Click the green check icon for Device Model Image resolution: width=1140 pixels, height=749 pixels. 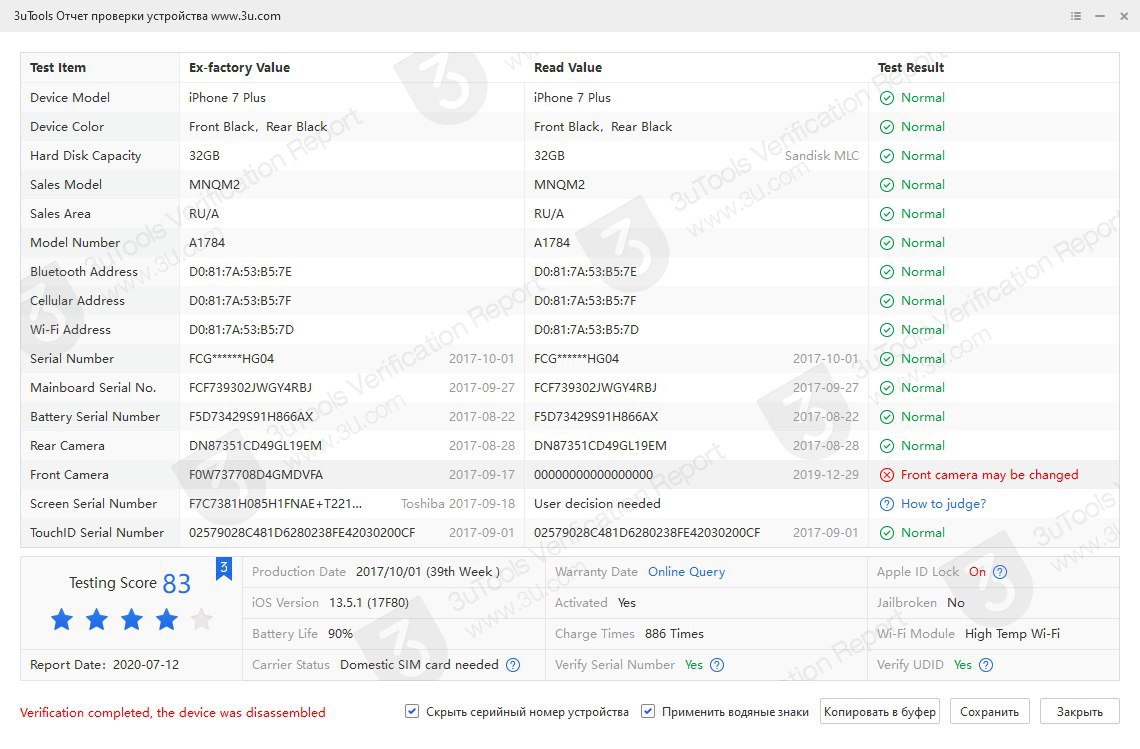[887, 98]
